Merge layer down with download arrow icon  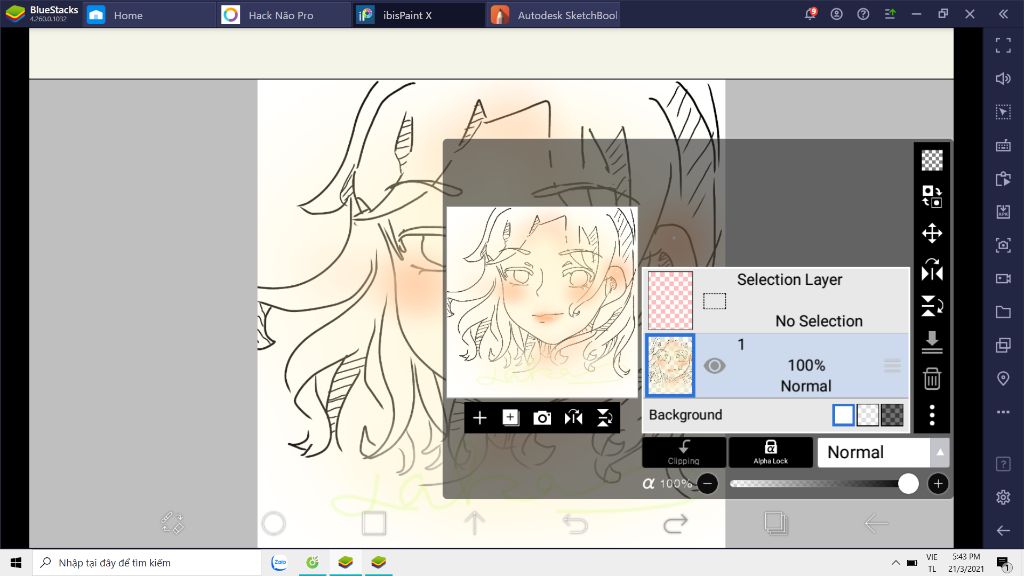(x=932, y=342)
